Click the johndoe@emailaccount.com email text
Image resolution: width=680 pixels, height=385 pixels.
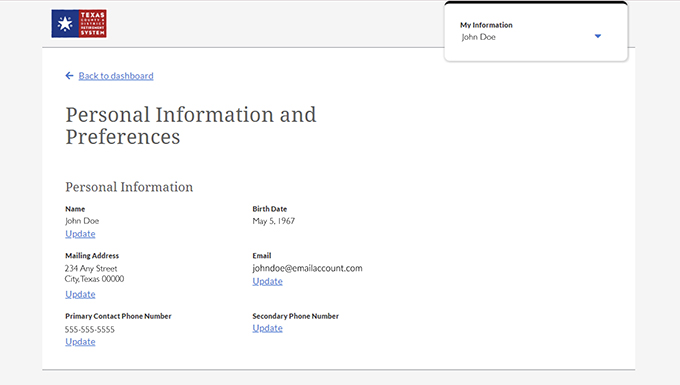coord(307,268)
